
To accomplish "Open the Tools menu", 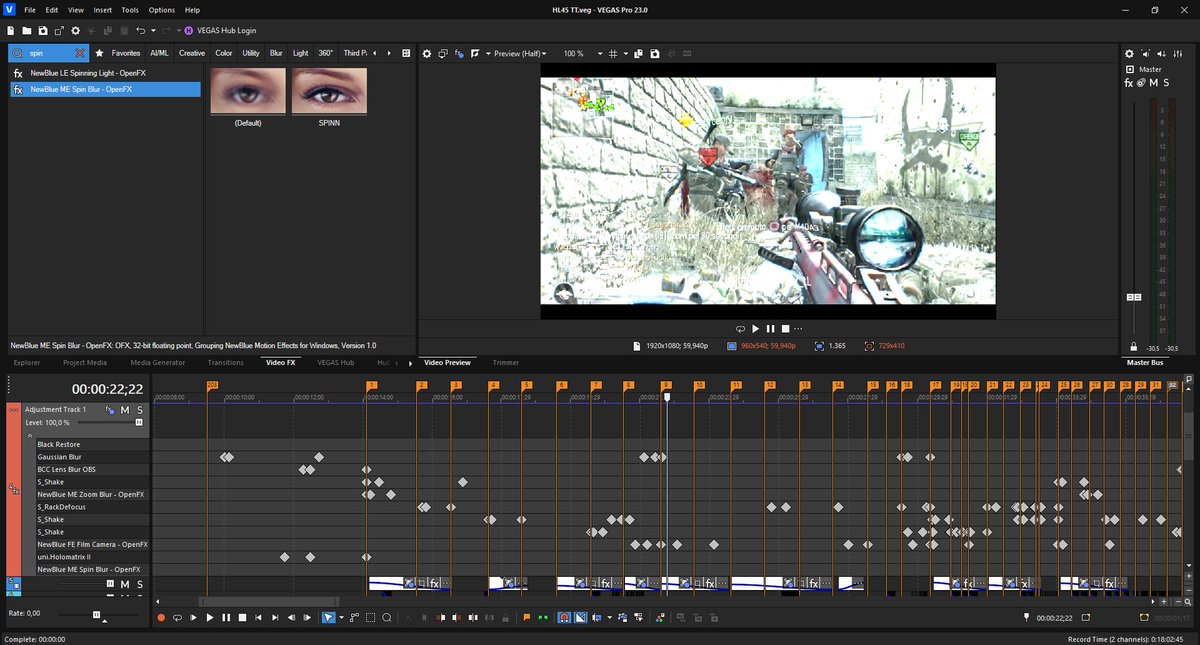I will pyautogui.click(x=130, y=9).
